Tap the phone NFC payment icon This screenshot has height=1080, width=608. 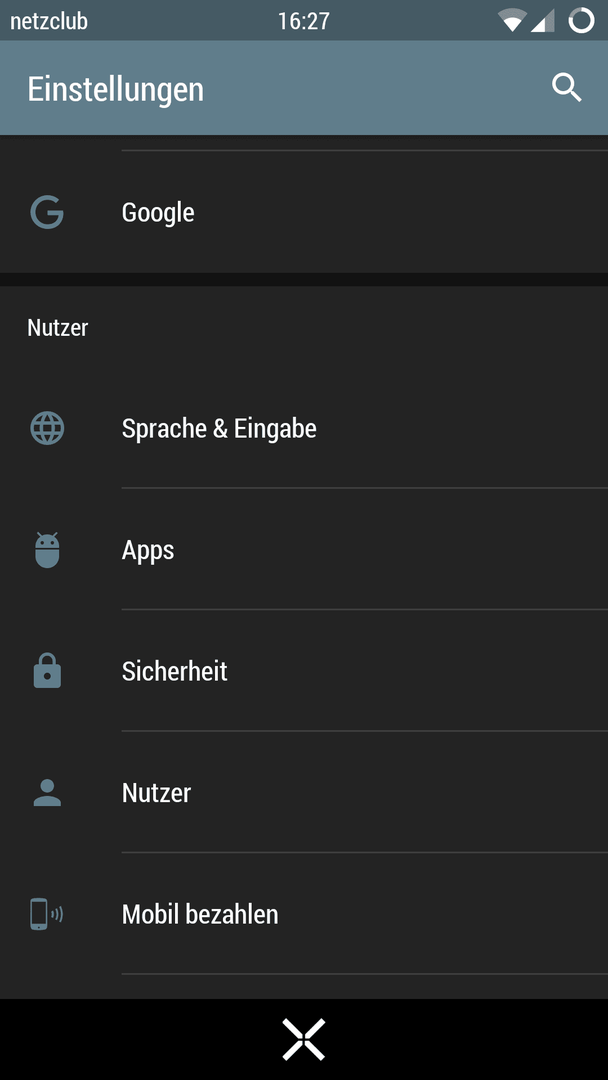(47, 914)
